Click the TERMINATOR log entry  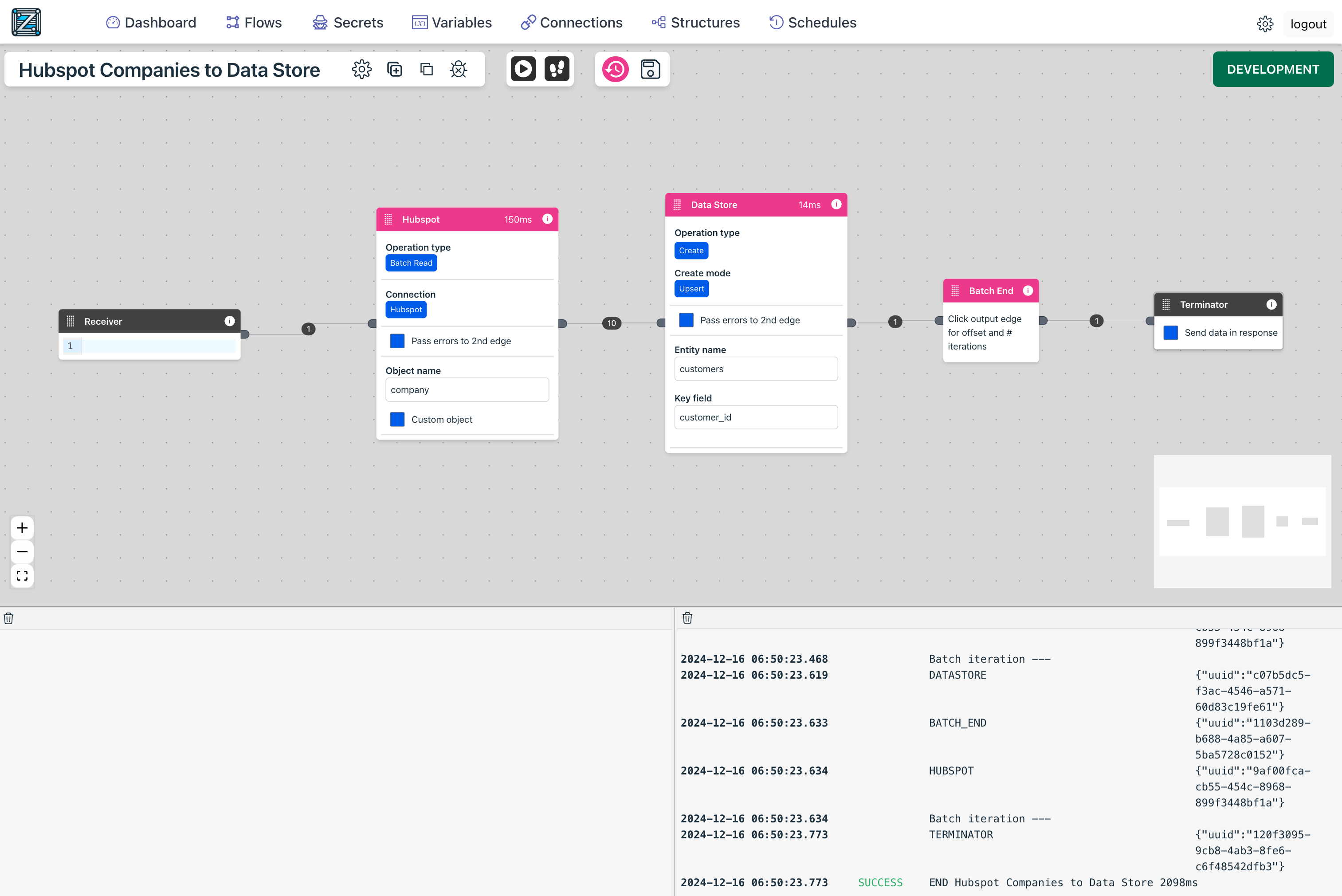(960, 834)
